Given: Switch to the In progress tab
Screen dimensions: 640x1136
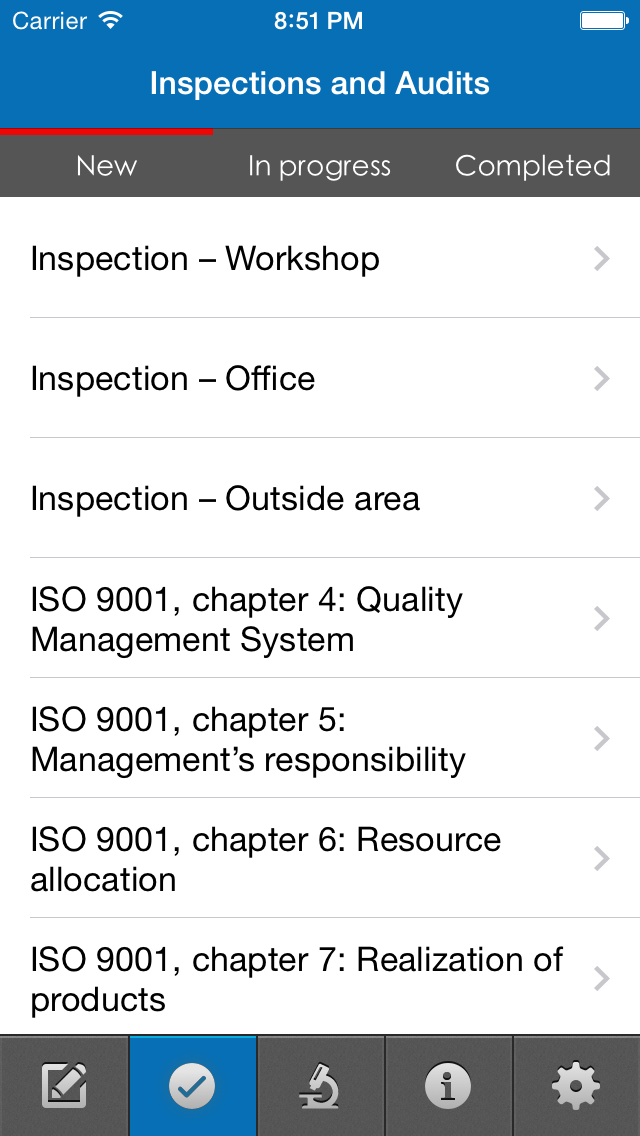Looking at the screenshot, I should pyautogui.click(x=320, y=166).
